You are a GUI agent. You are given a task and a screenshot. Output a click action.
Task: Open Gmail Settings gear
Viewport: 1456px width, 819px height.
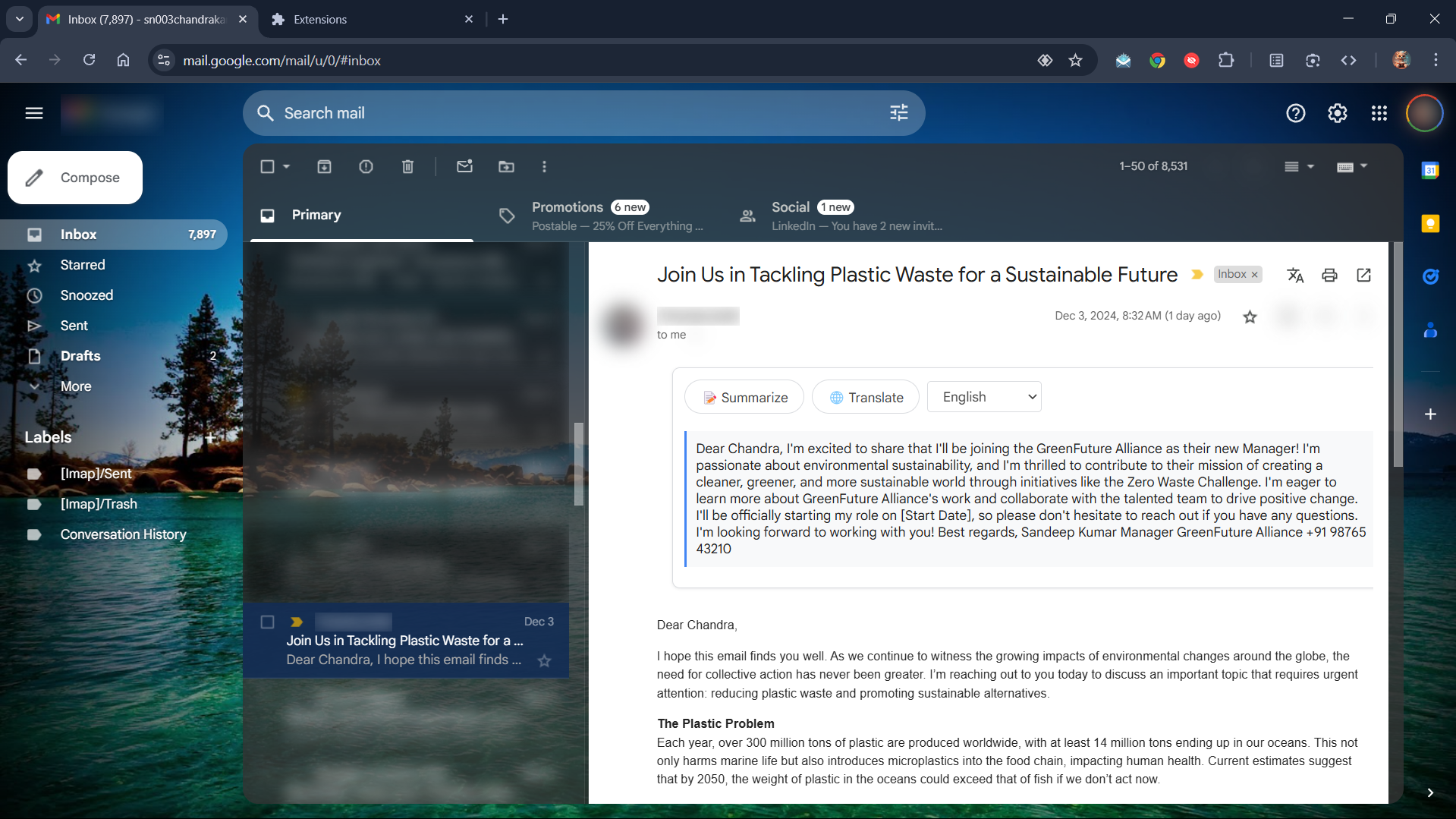coord(1338,113)
